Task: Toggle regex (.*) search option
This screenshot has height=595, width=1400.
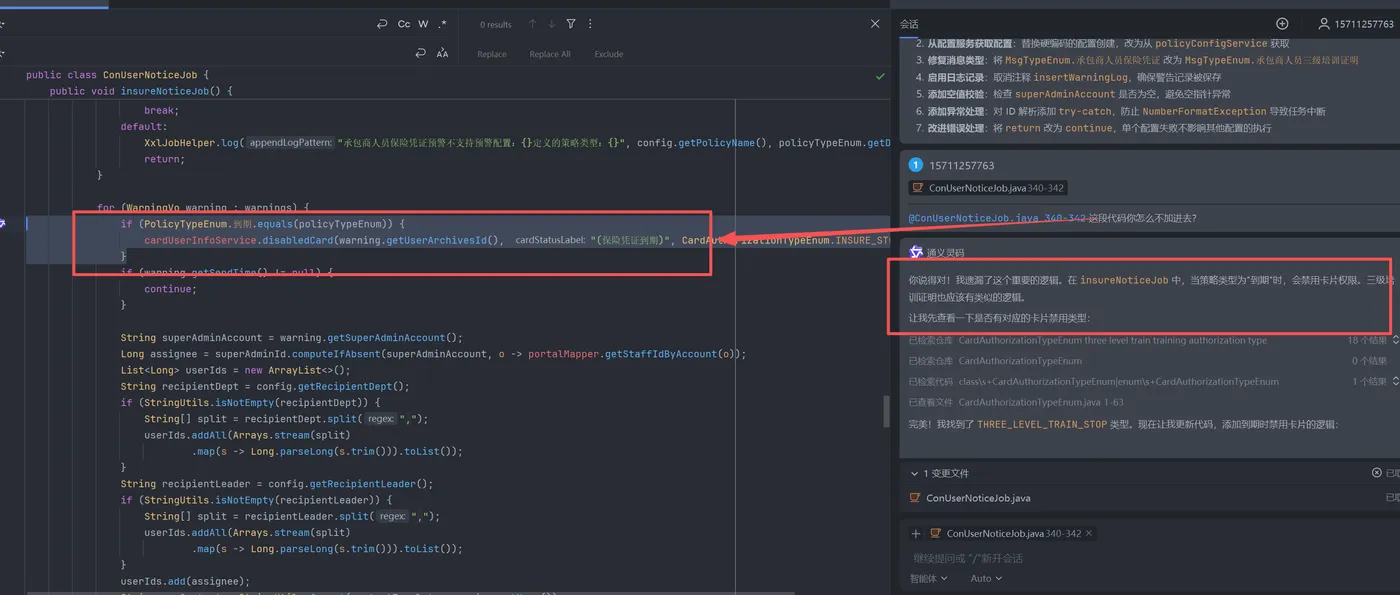Action: pos(443,24)
